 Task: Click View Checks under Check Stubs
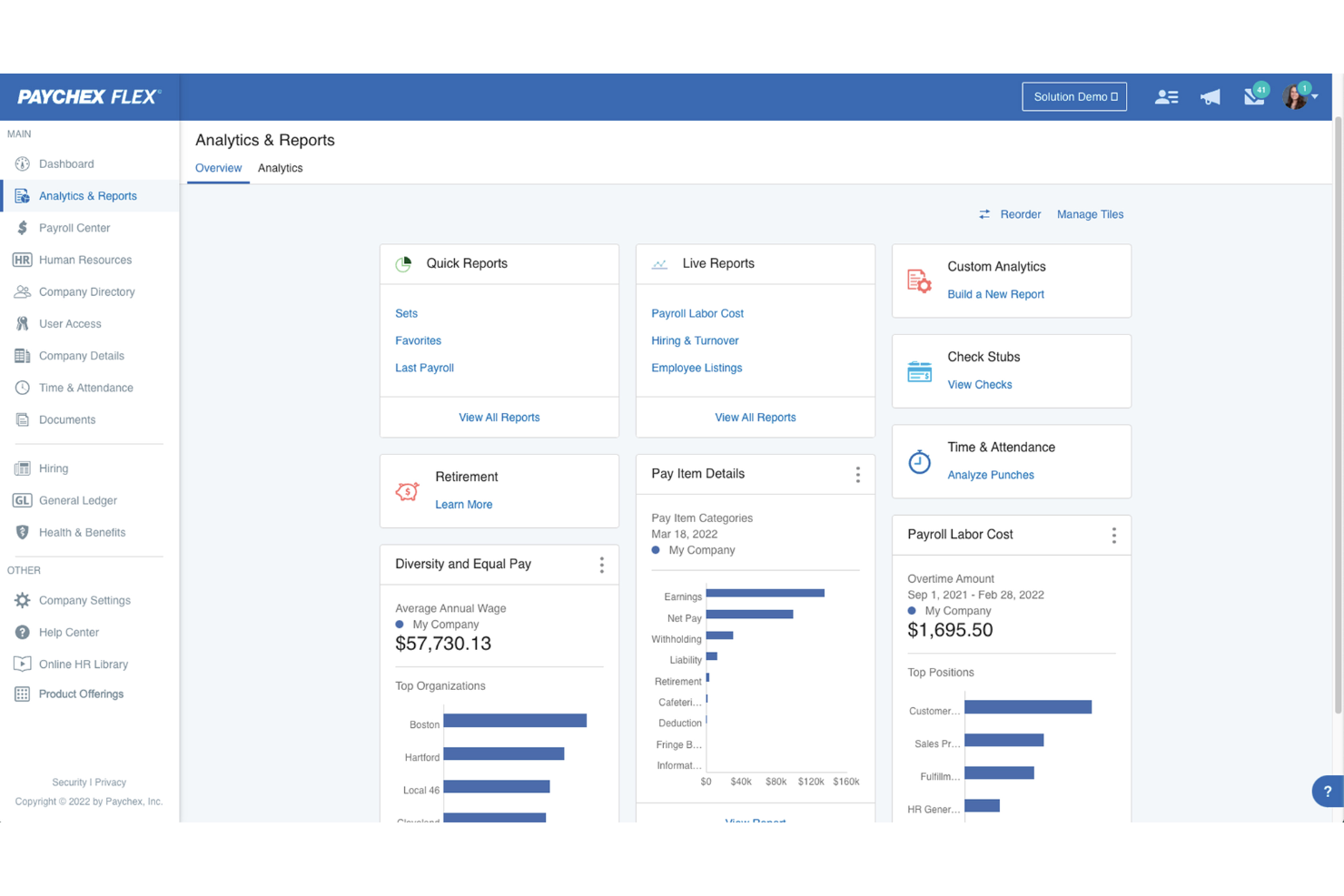(979, 384)
